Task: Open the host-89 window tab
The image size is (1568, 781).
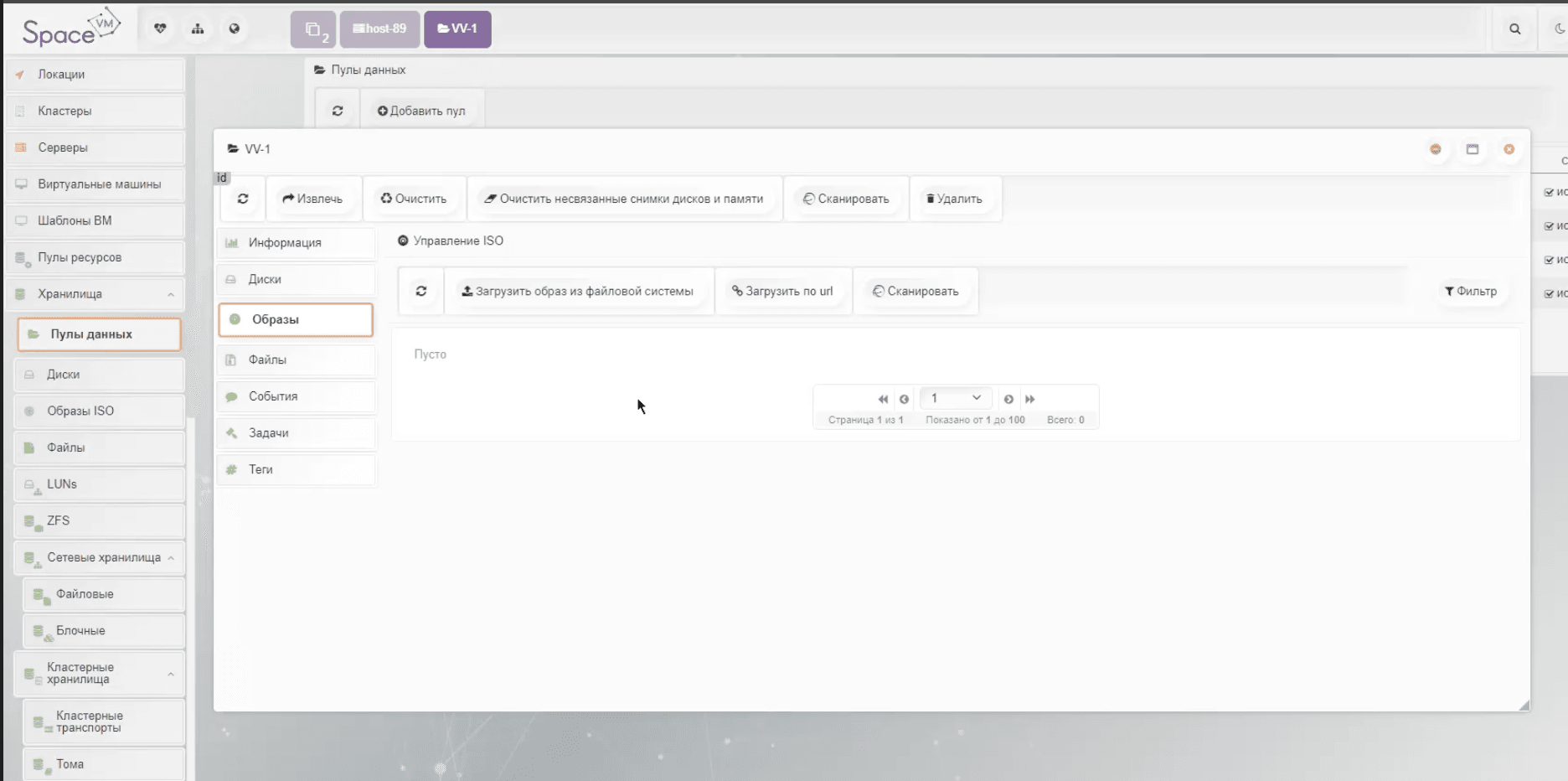Action: tap(379, 28)
